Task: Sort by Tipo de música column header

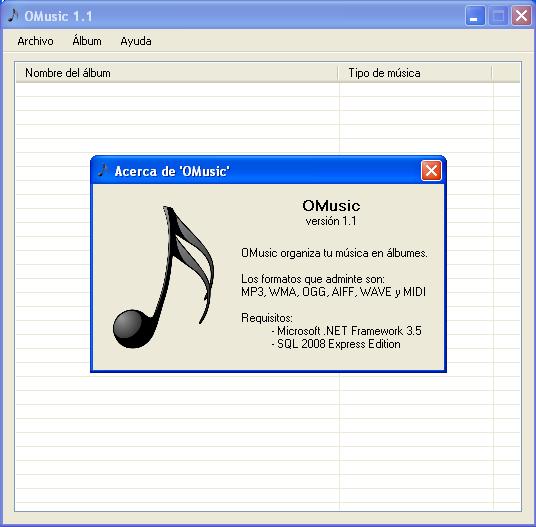Action: (415, 73)
